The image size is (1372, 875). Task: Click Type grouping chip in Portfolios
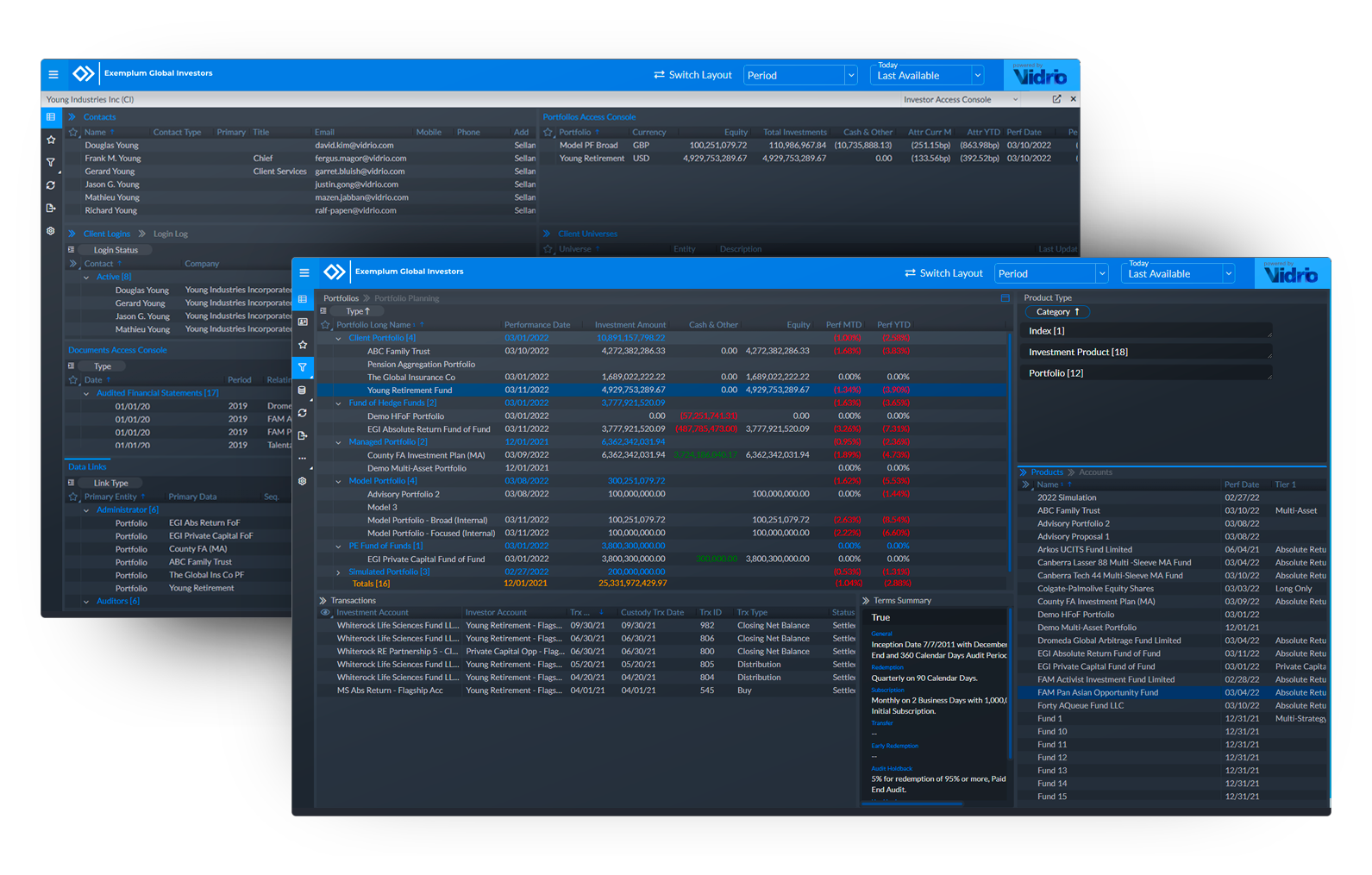[x=358, y=311]
